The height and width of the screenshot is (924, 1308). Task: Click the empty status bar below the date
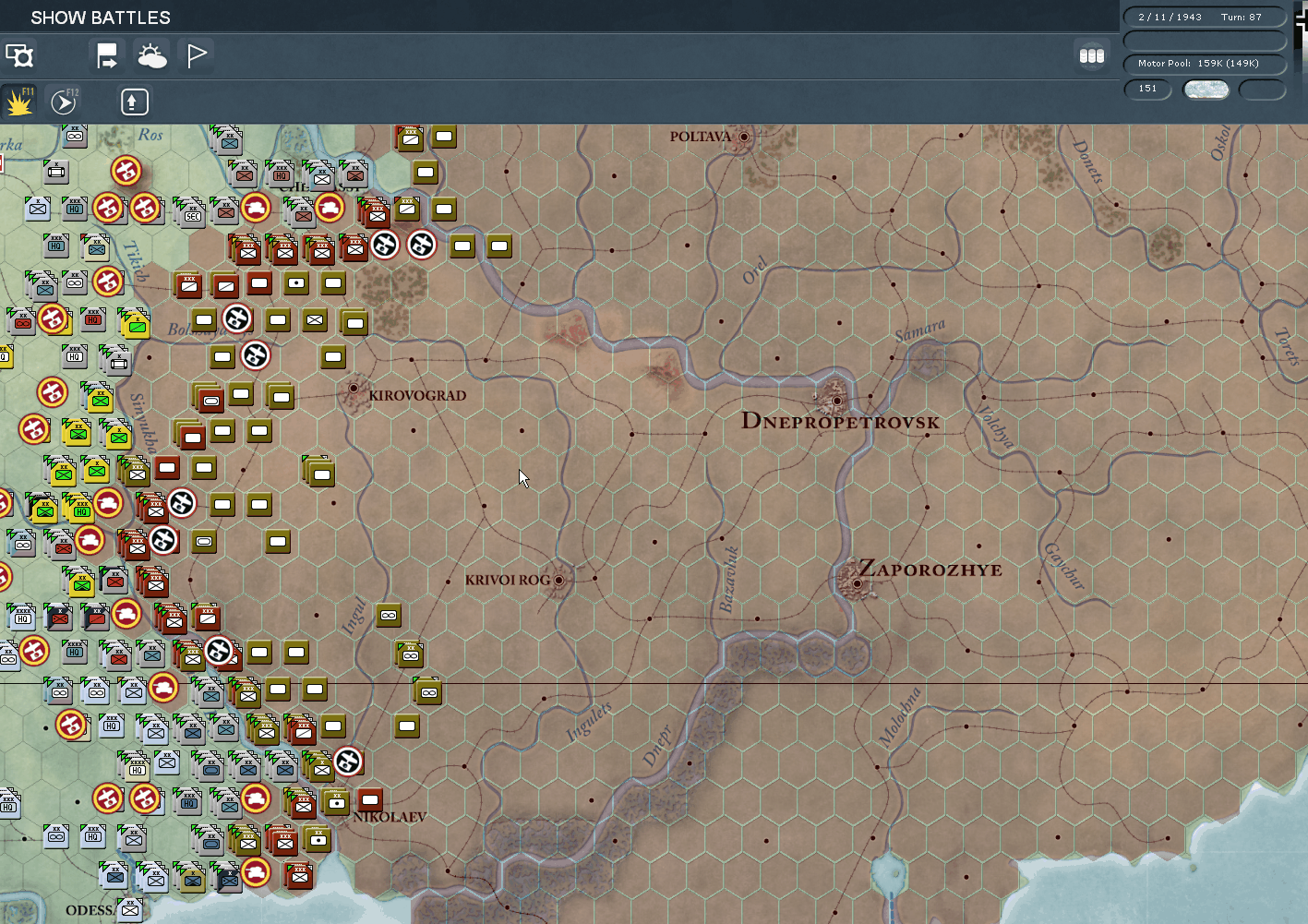coord(1205,41)
